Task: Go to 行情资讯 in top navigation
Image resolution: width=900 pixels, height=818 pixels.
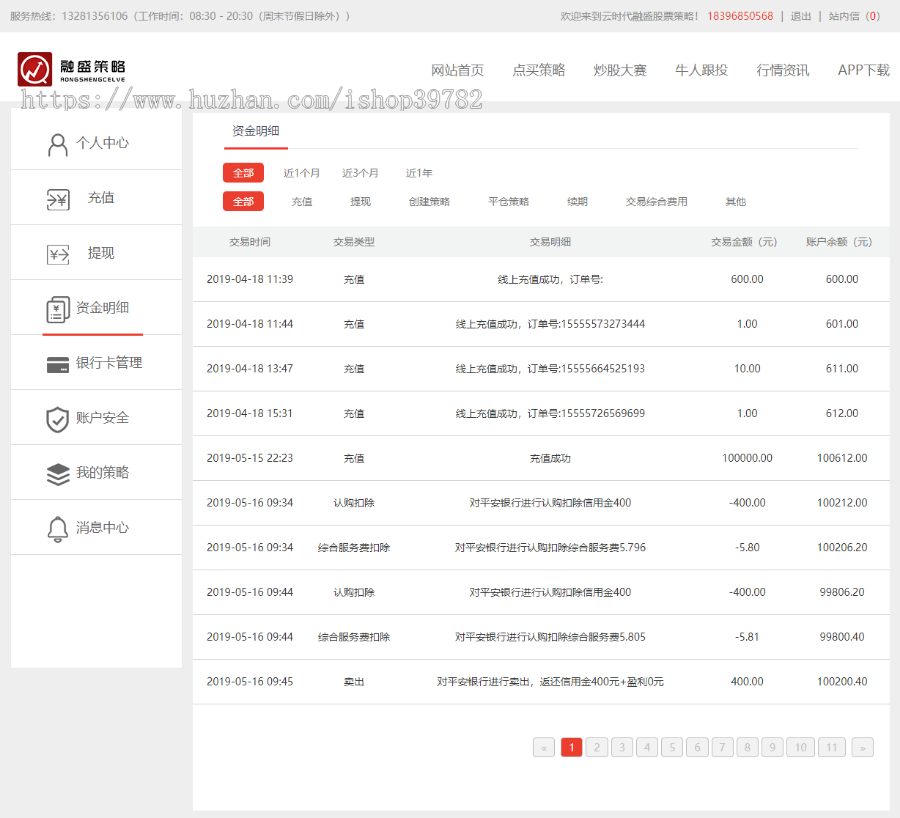Action: click(x=782, y=70)
